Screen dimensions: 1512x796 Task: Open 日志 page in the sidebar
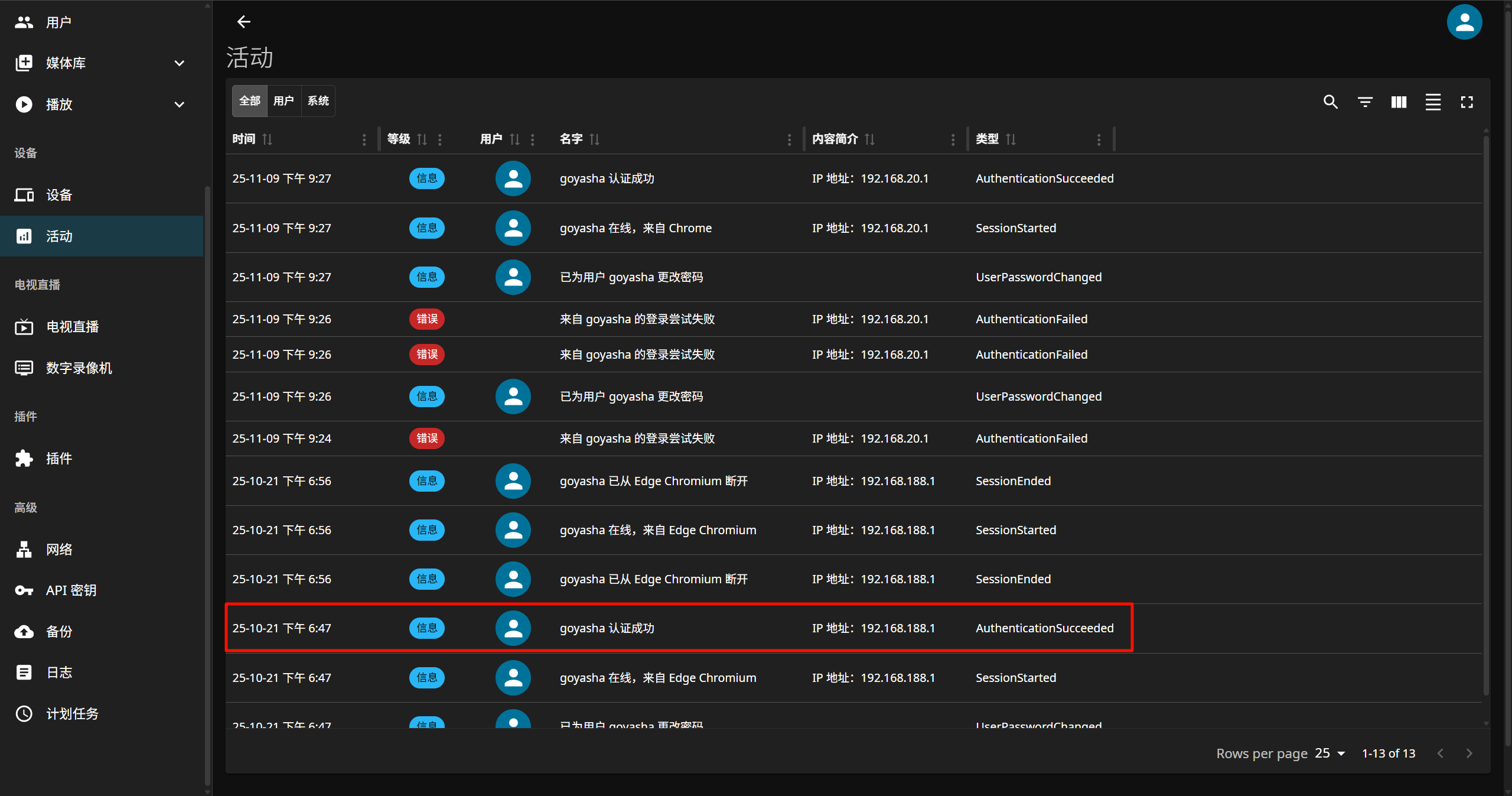click(x=59, y=672)
